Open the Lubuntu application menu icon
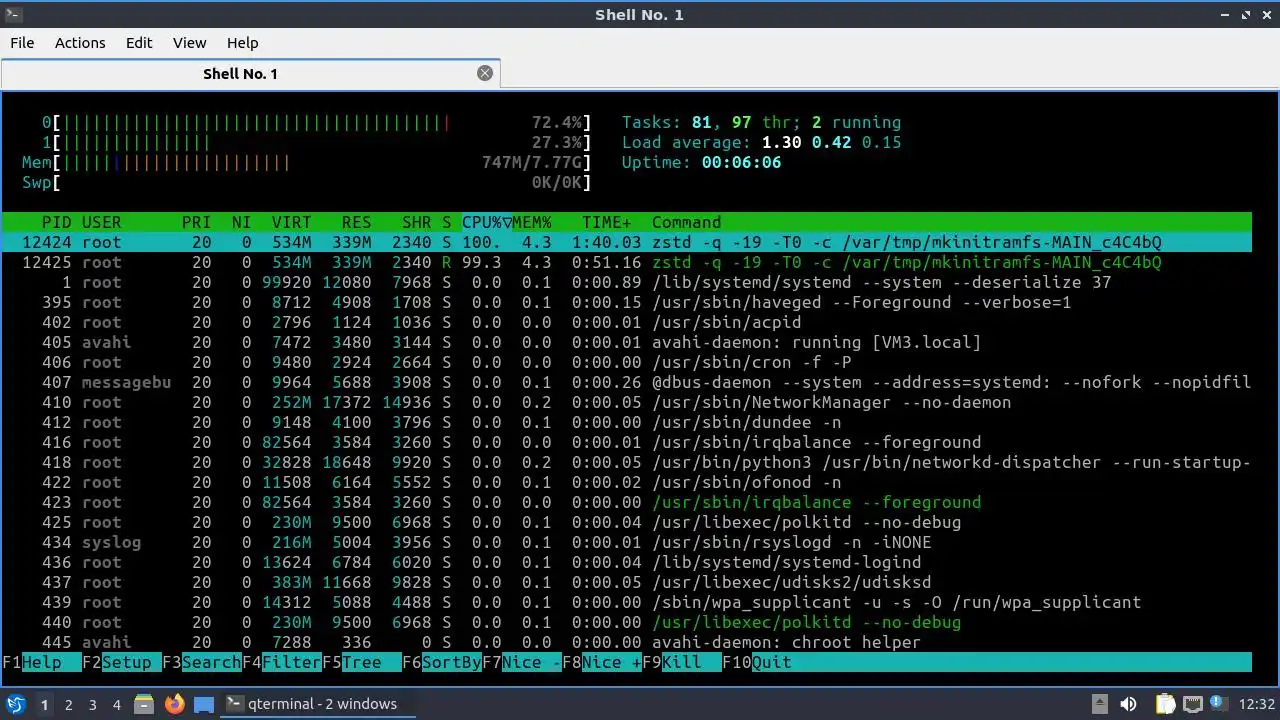This screenshot has width=1280, height=720. tap(15, 704)
